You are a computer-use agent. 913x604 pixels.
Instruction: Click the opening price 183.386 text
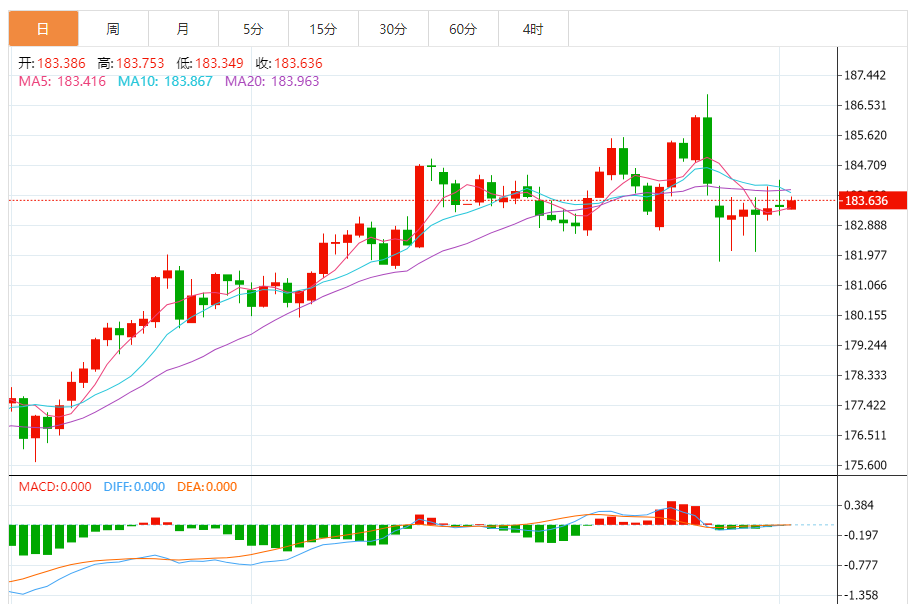tap(53, 63)
